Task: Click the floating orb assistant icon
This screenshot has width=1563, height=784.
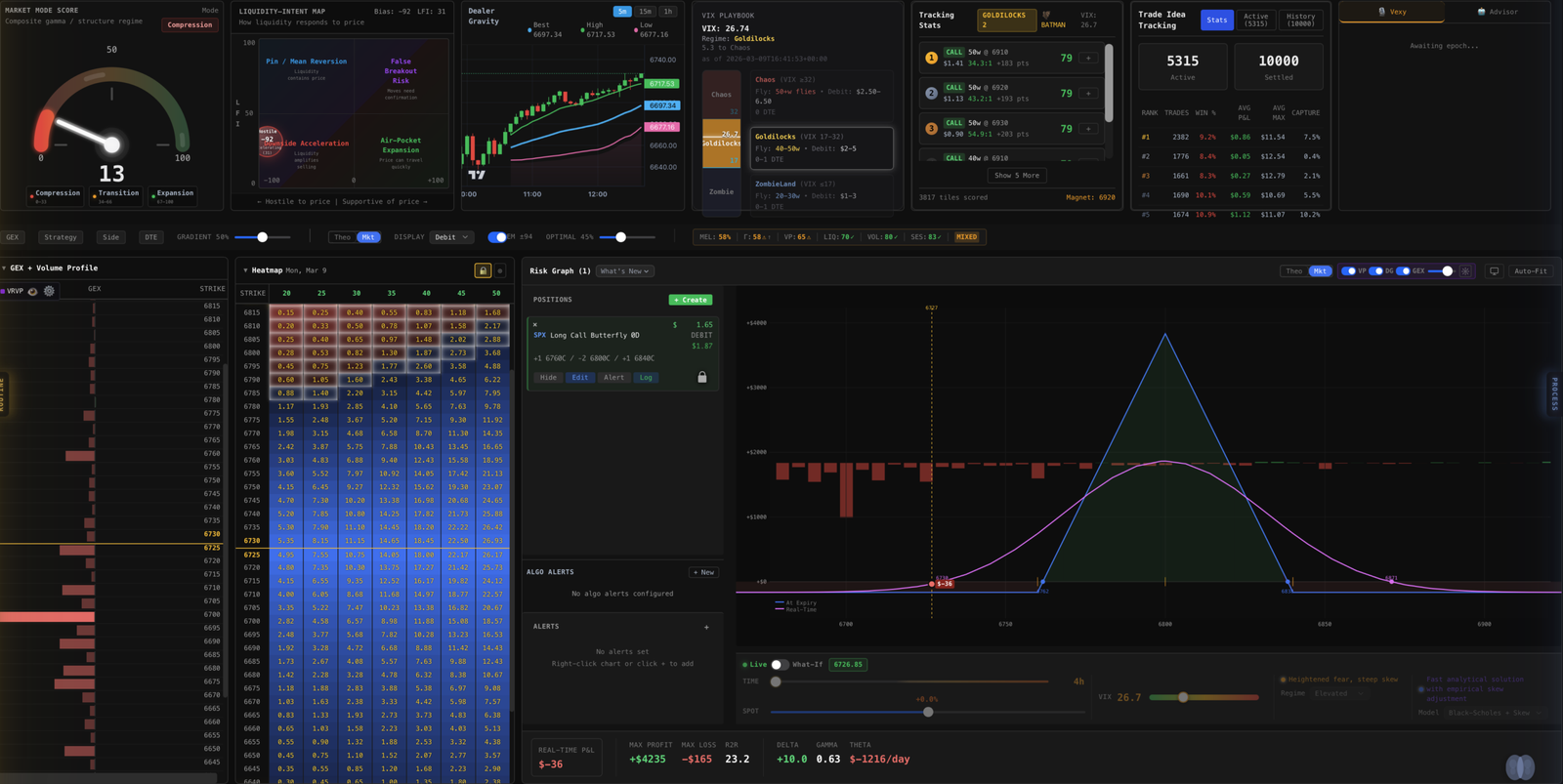Action: [x=1519, y=767]
